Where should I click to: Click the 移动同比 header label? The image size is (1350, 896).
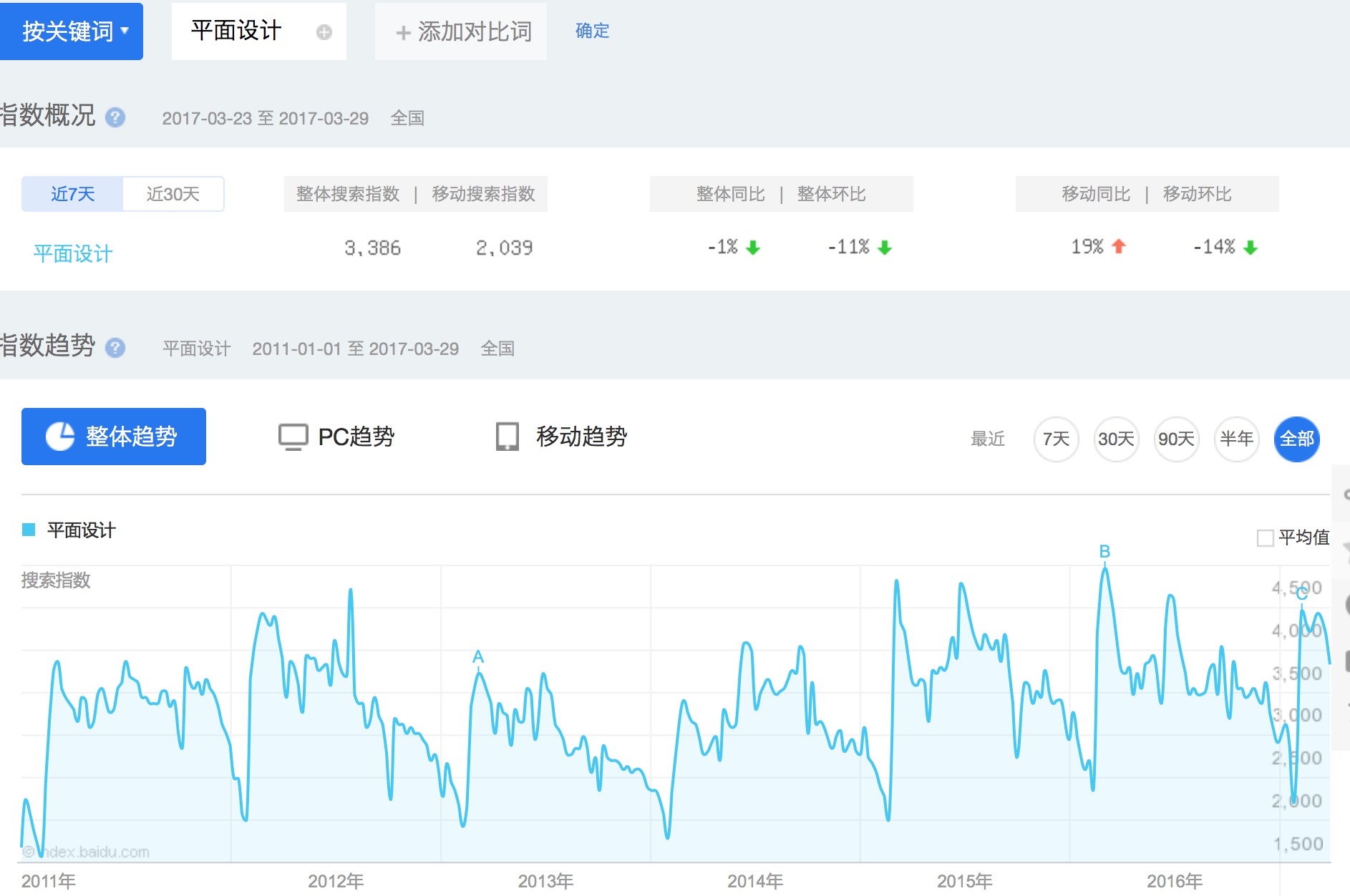[x=1096, y=194]
